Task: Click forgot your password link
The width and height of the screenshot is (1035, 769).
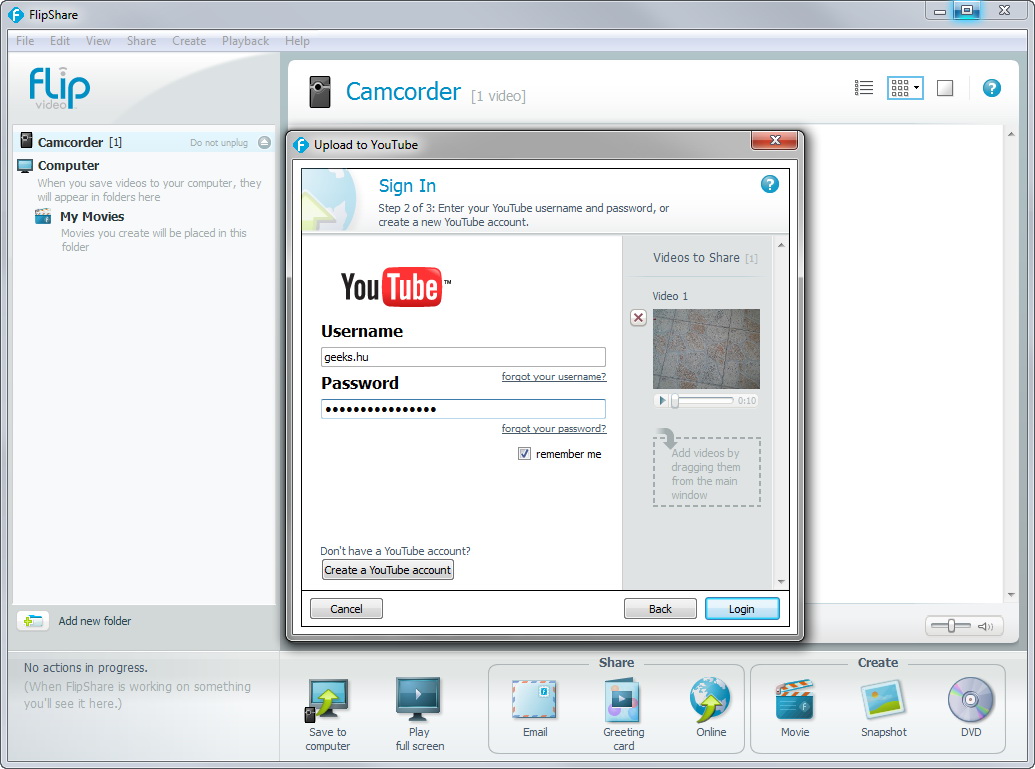Action: (x=553, y=429)
